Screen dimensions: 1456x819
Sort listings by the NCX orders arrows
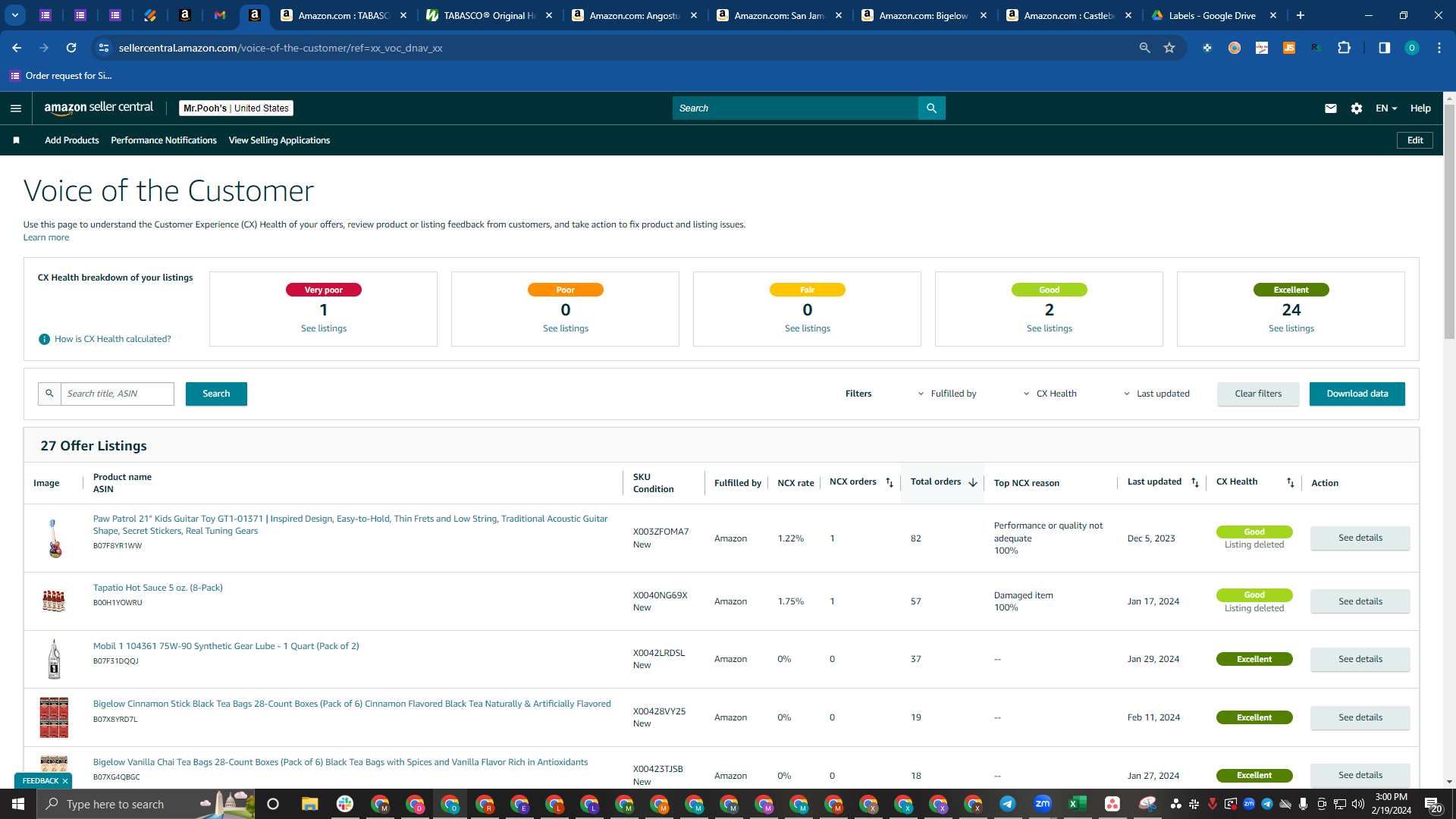click(890, 482)
